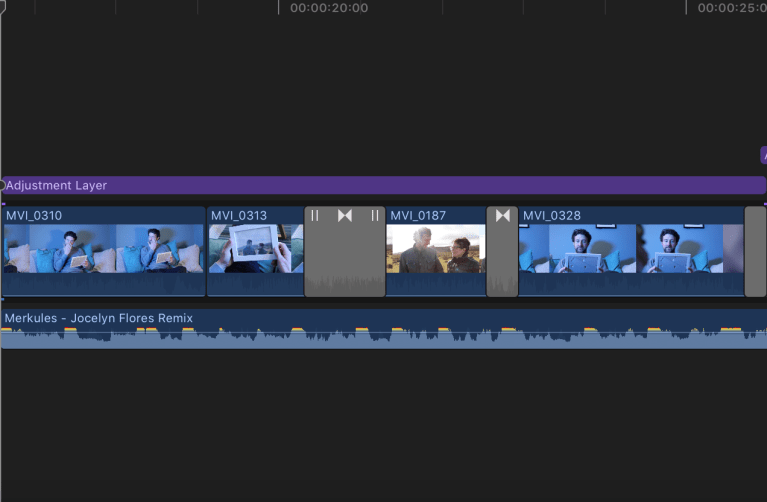Viewport: 767px width, 502px height.
Task: Click the 00:00:20:00 timecode on the ruler
Action: click(329, 8)
